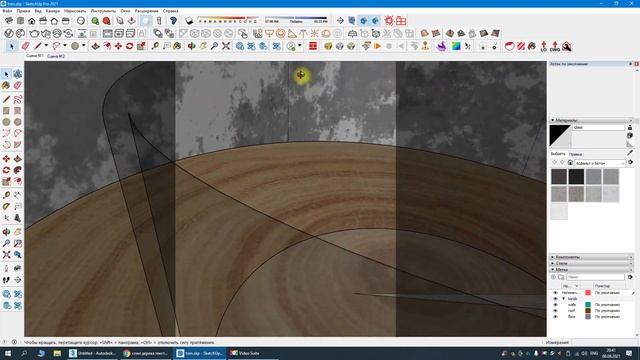640x360 pixels.
Task: Select the Rectangle tool in left toolbar
Action: point(6,111)
